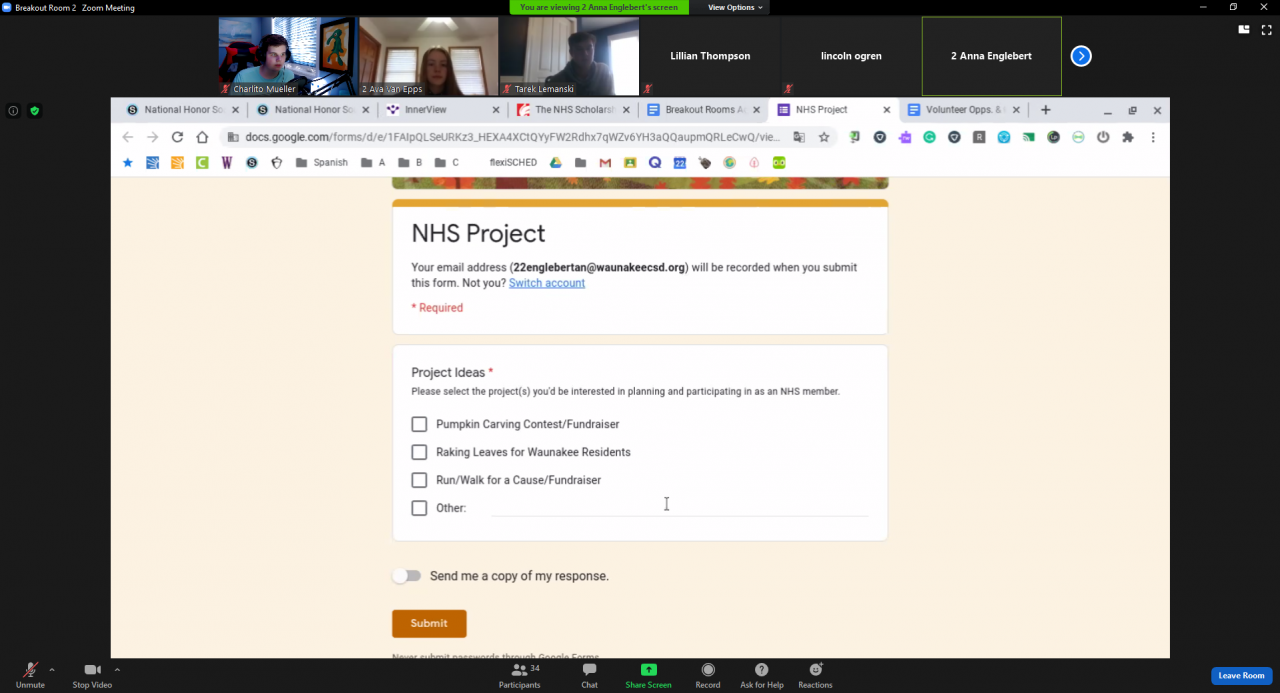Open Chrome extensions puzzle icon
This screenshot has height=693, width=1280.
1128,137
